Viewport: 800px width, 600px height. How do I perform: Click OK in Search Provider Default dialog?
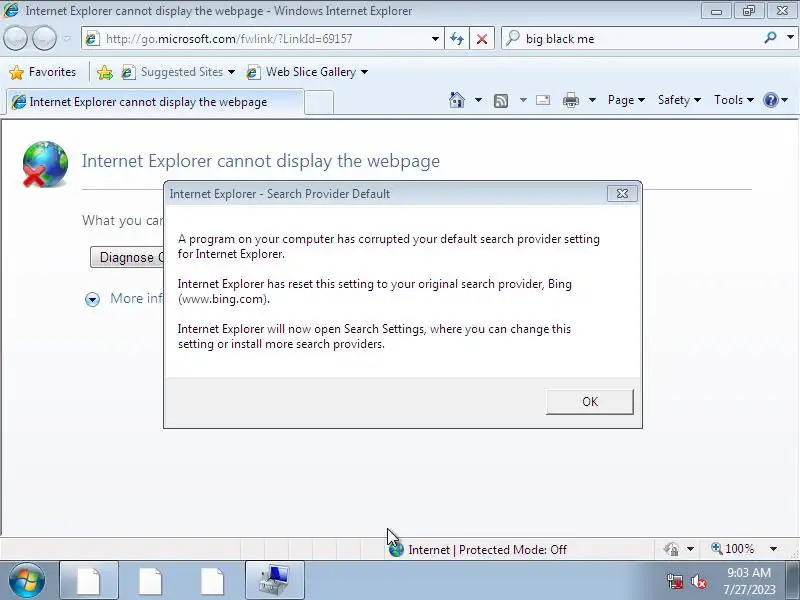coord(589,402)
